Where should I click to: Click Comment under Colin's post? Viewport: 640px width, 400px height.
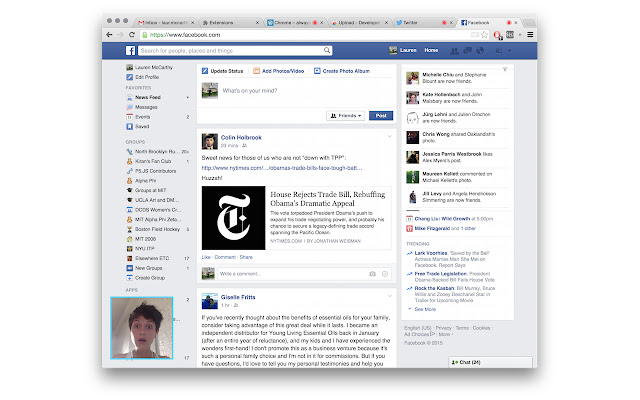pyautogui.click(x=225, y=257)
